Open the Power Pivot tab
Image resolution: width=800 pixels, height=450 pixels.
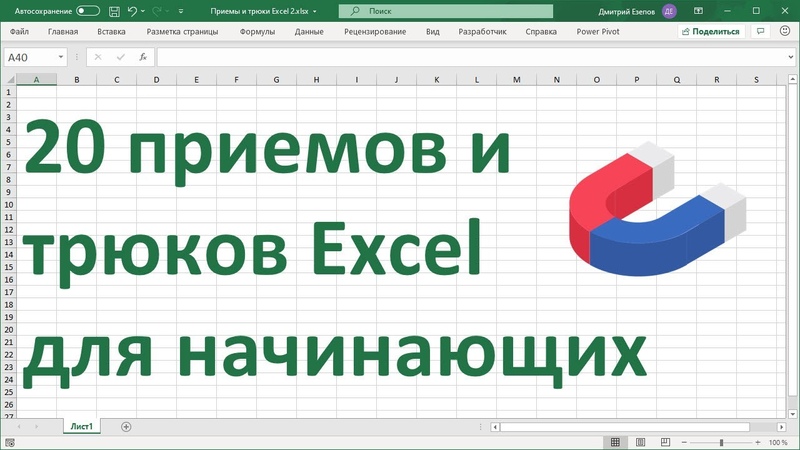pyautogui.click(x=597, y=32)
